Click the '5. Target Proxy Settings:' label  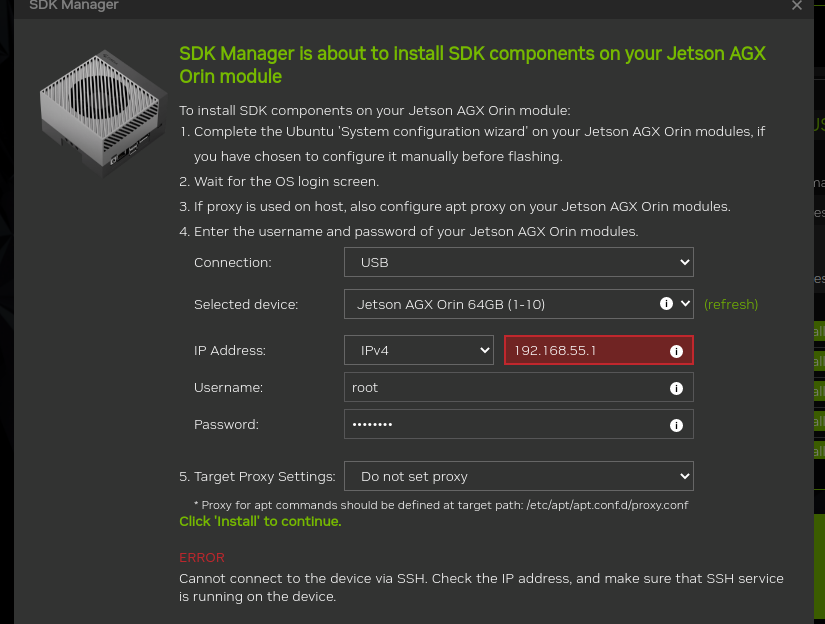click(257, 477)
